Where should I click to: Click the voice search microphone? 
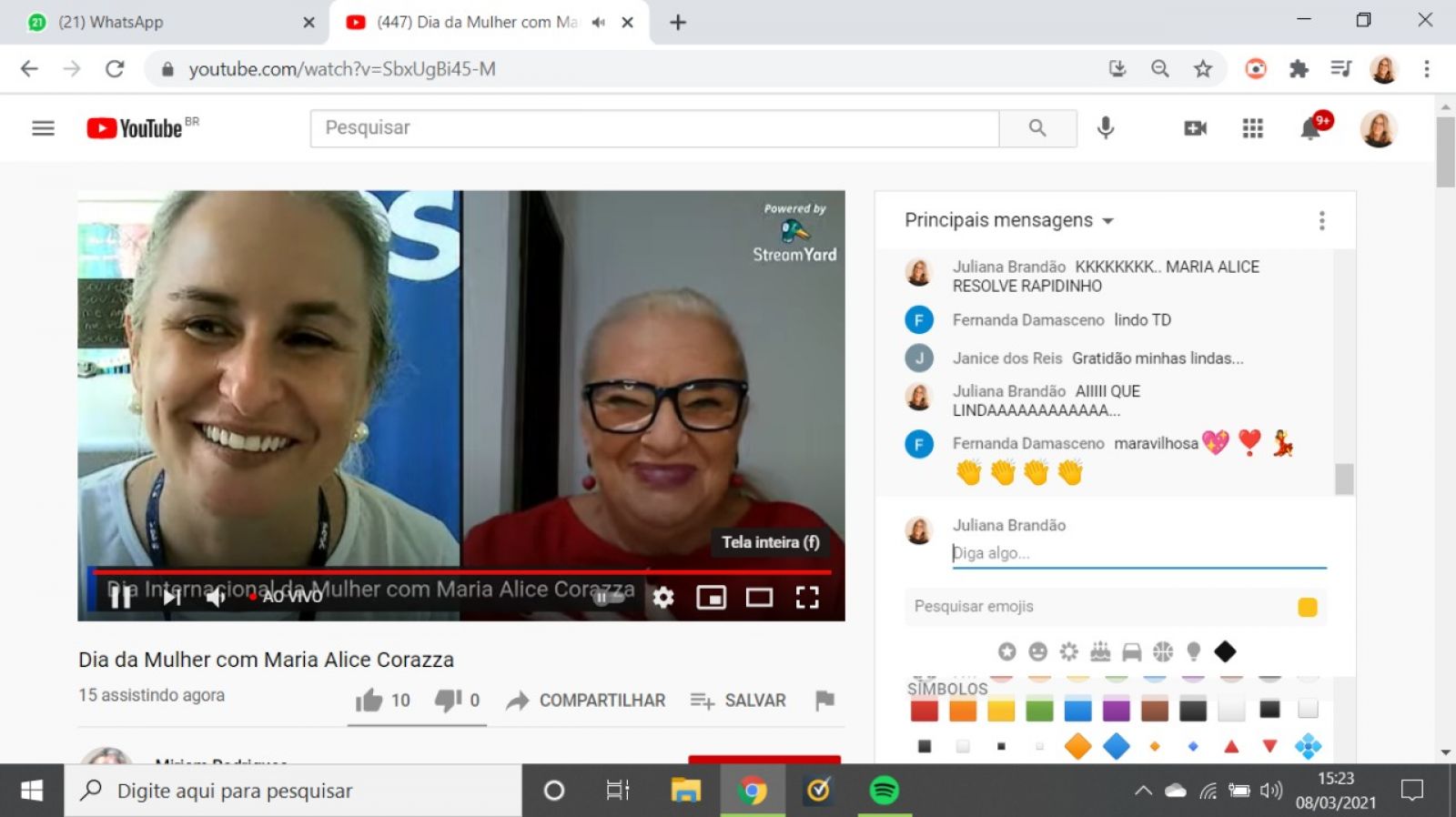(x=1106, y=128)
